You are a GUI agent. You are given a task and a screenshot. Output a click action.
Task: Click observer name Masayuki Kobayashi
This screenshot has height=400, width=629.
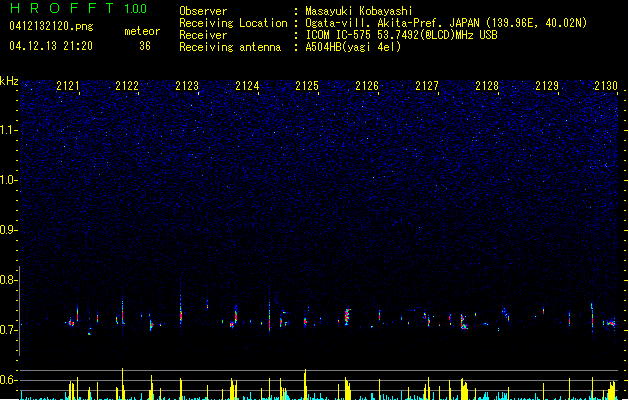[359, 11]
